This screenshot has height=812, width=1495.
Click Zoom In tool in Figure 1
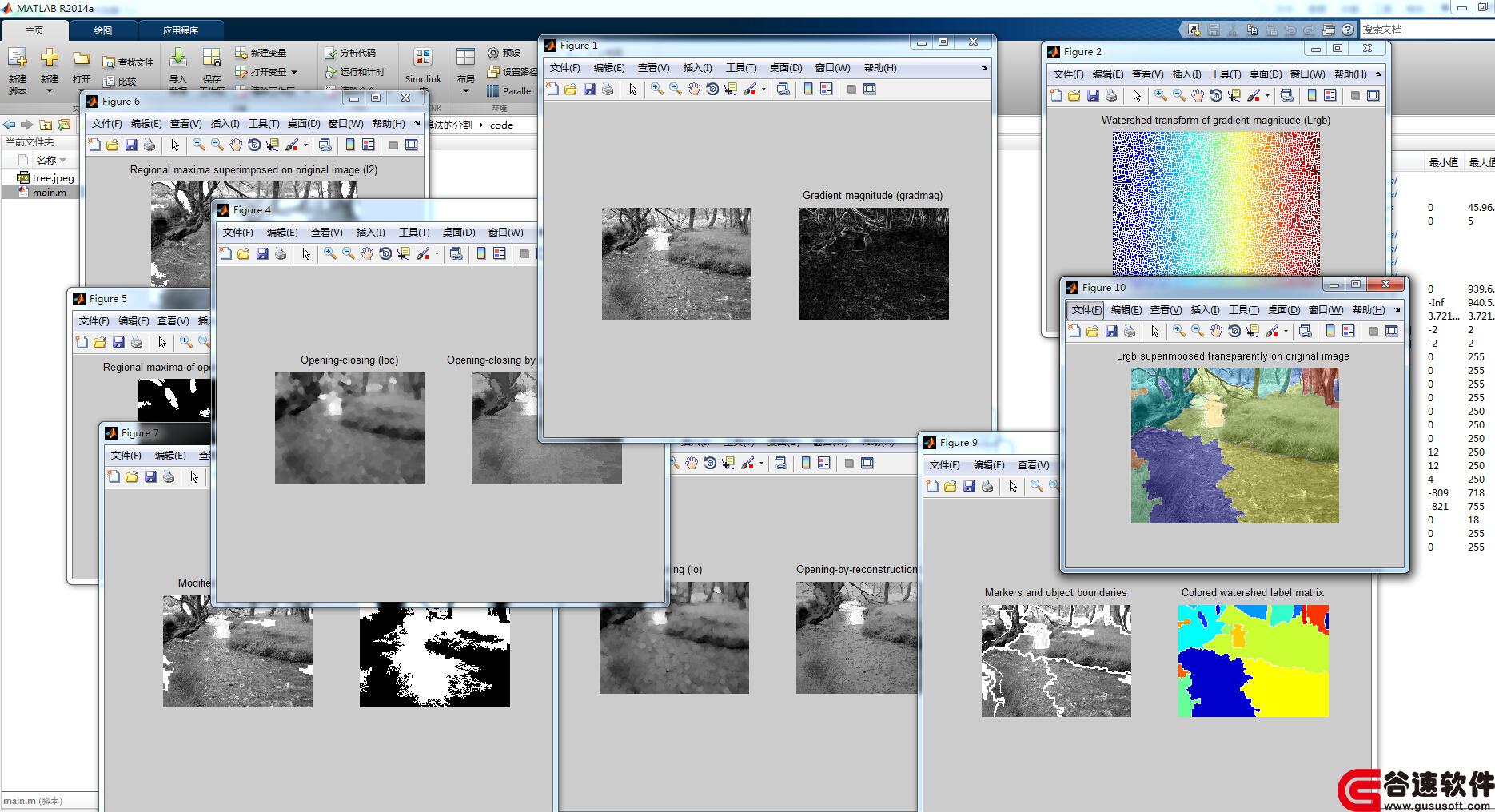pyautogui.click(x=656, y=89)
